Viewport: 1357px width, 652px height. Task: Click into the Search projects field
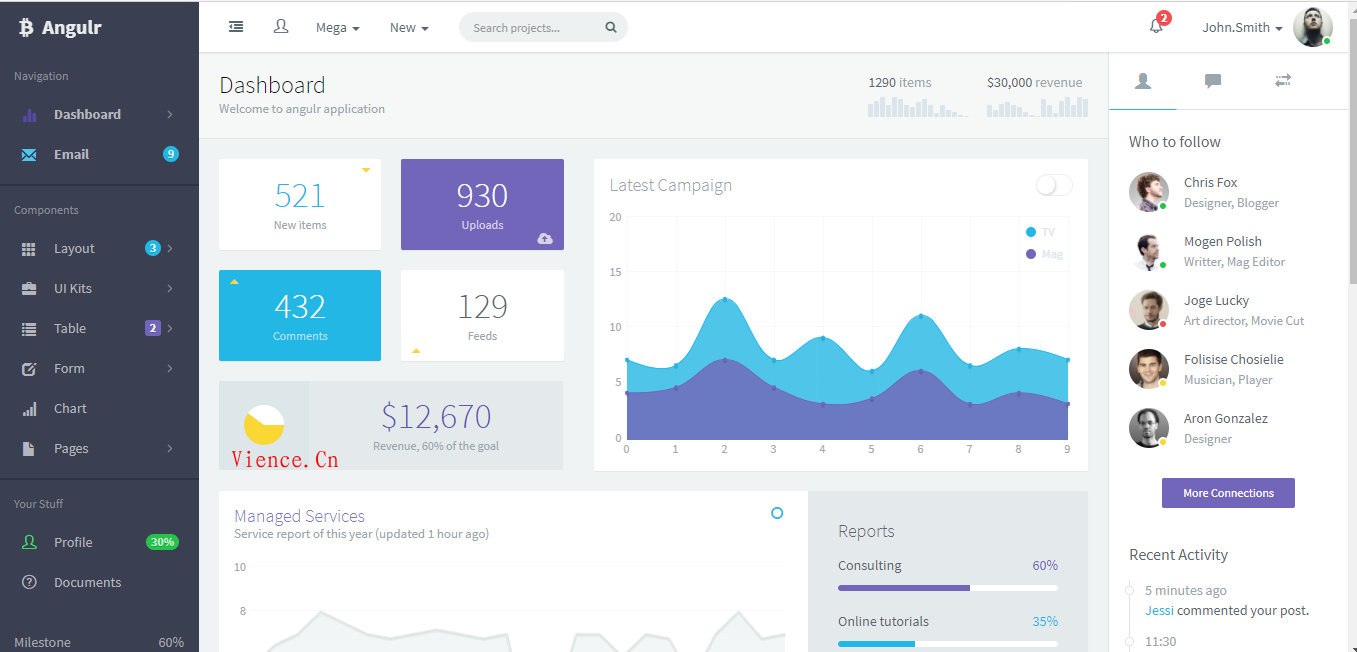click(530, 28)
